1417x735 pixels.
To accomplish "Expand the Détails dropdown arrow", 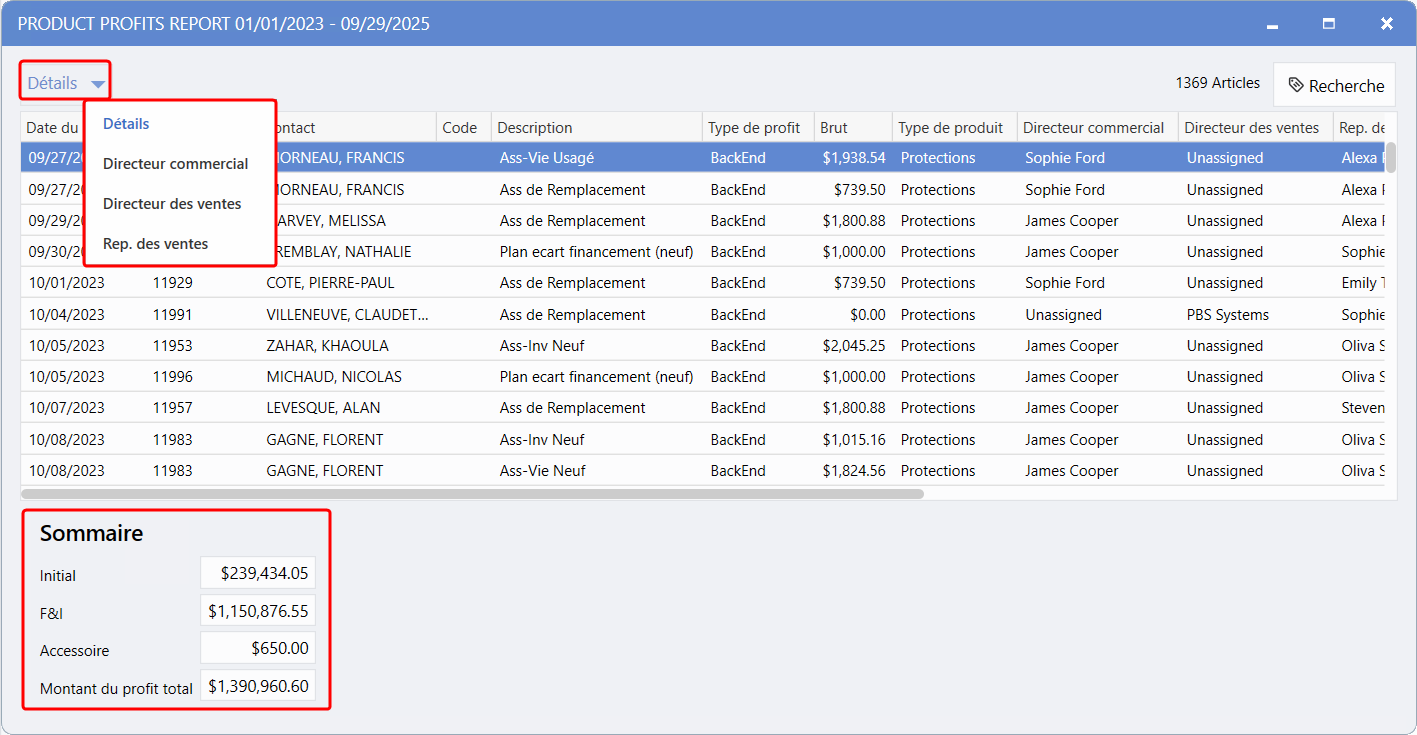I will point(98,84).
